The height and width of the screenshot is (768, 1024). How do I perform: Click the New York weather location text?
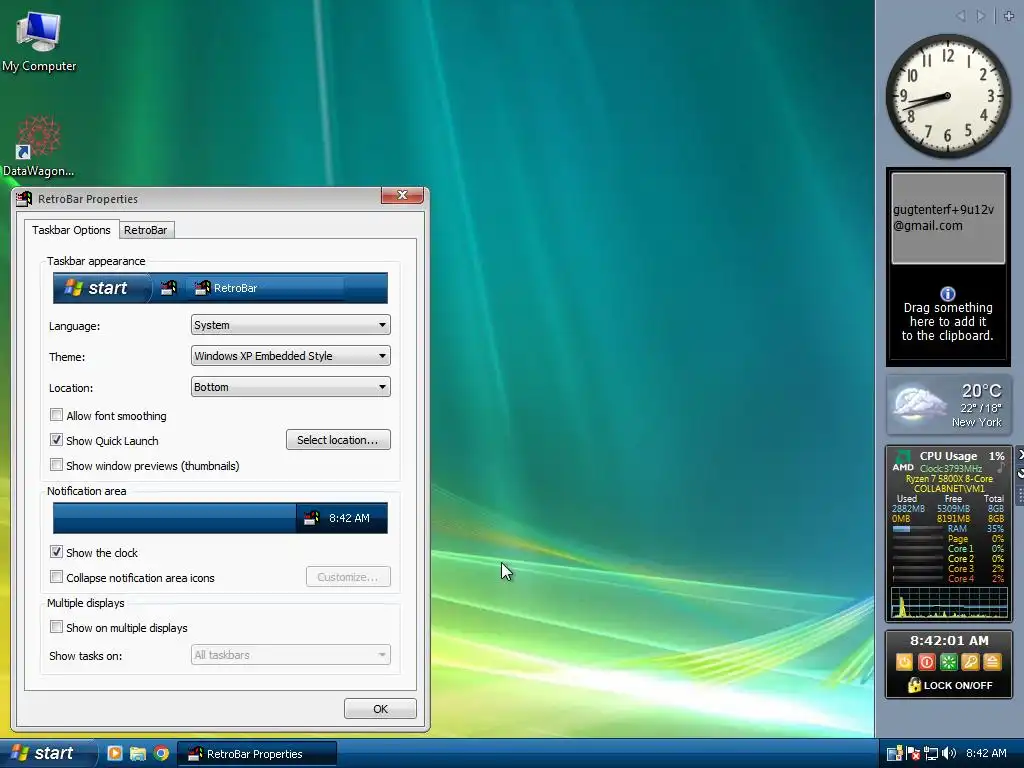tap(976, 423)
